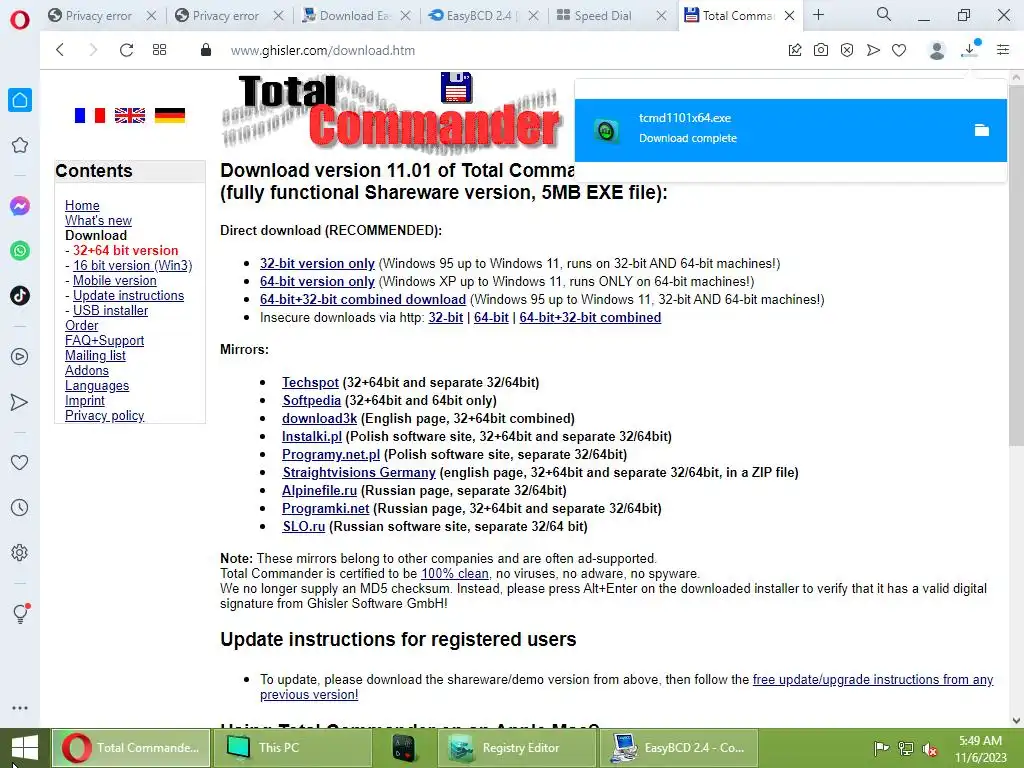Image resolution: width=1024 pixels, height=768 pixels.
Task: Switch to the Download EasyBCD tab
Action: (357, 16)
